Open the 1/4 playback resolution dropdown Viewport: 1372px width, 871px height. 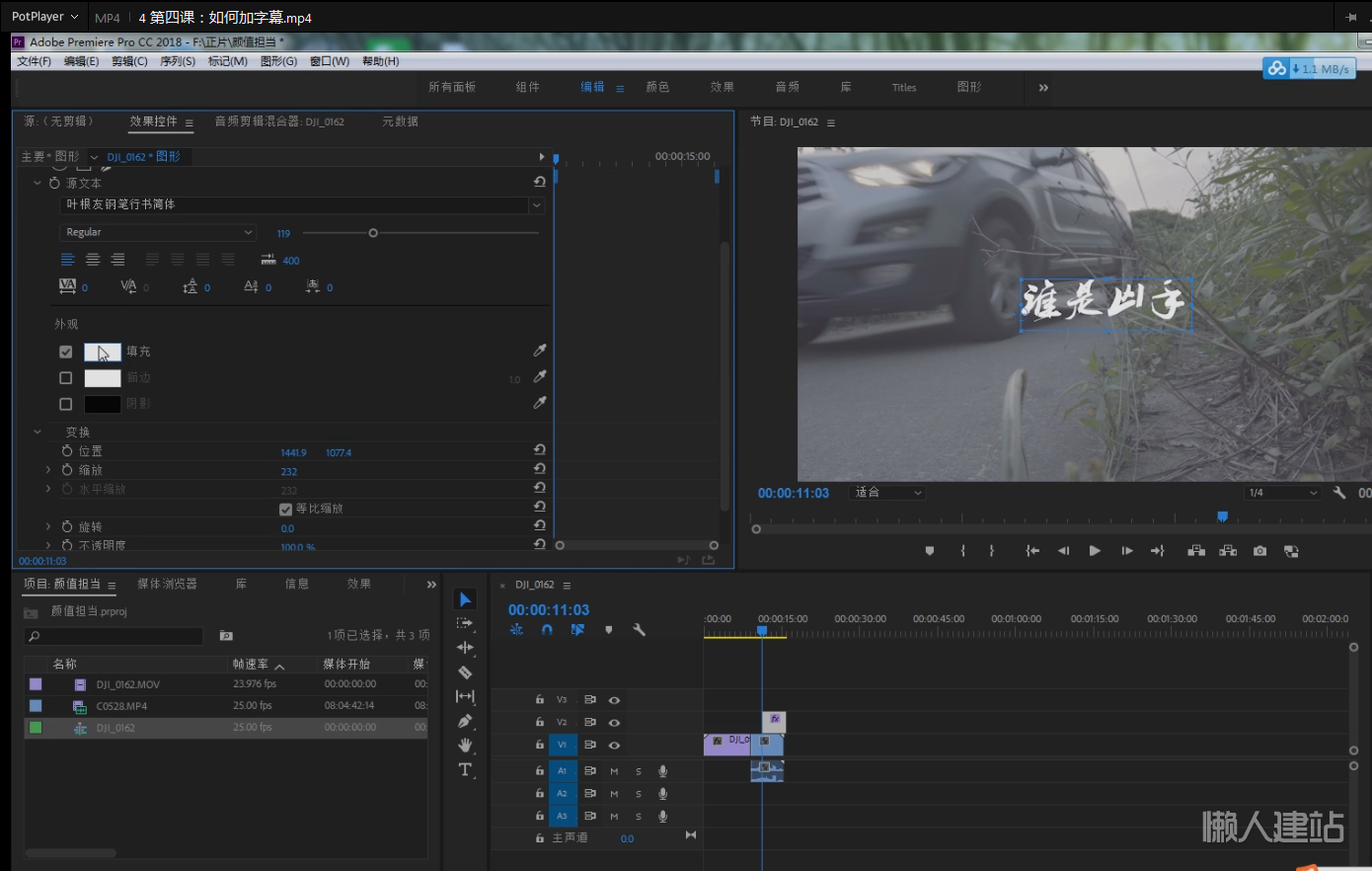(1282, 493)
